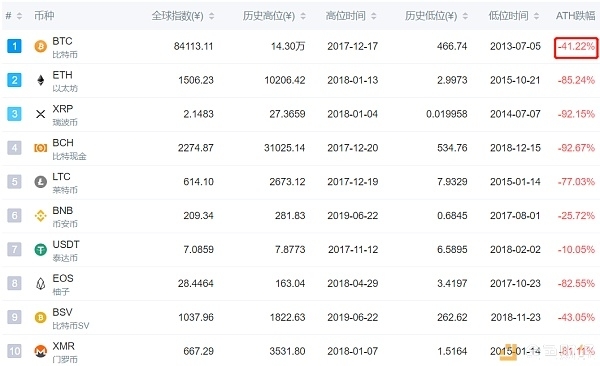Select the USDT Tether green icon
The image size is (600, 366).
(x=41, y=250)
